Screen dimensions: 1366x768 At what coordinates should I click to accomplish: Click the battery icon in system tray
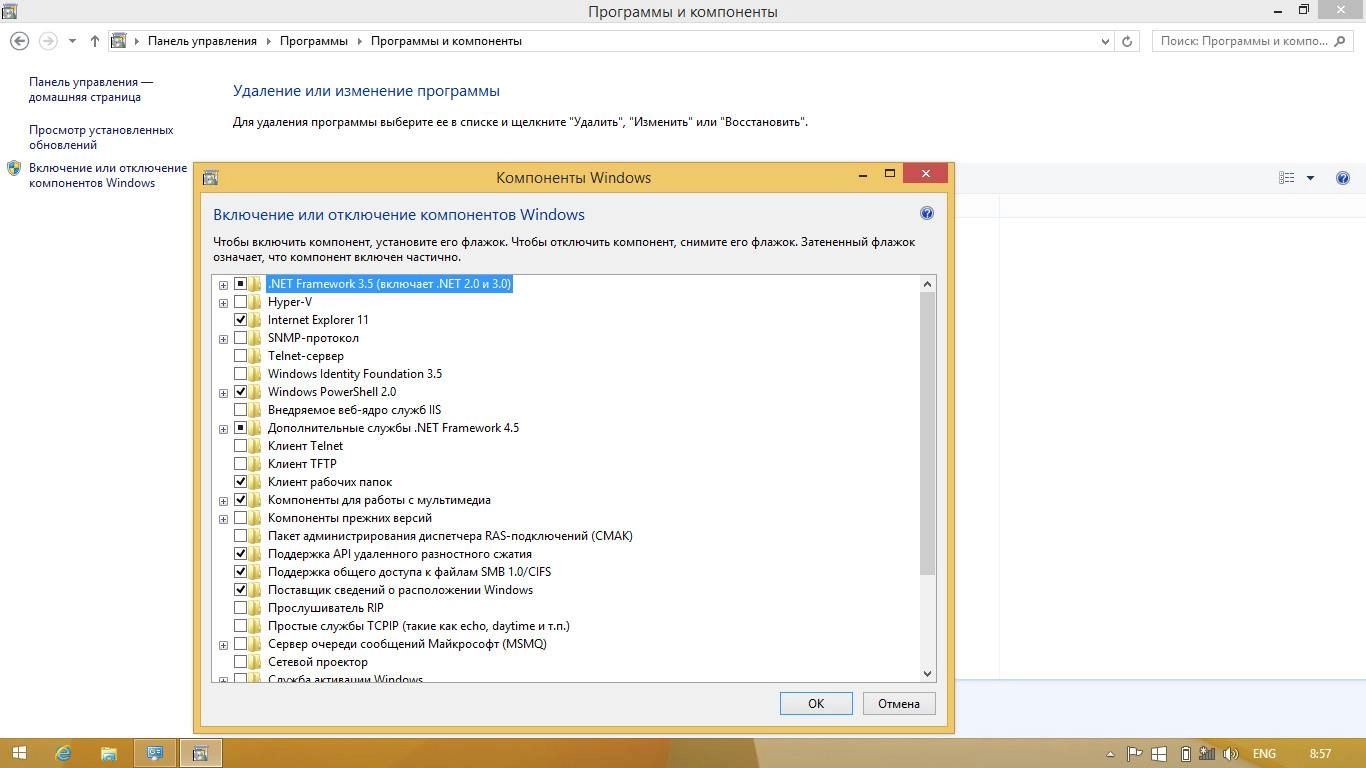point(1185,753)
